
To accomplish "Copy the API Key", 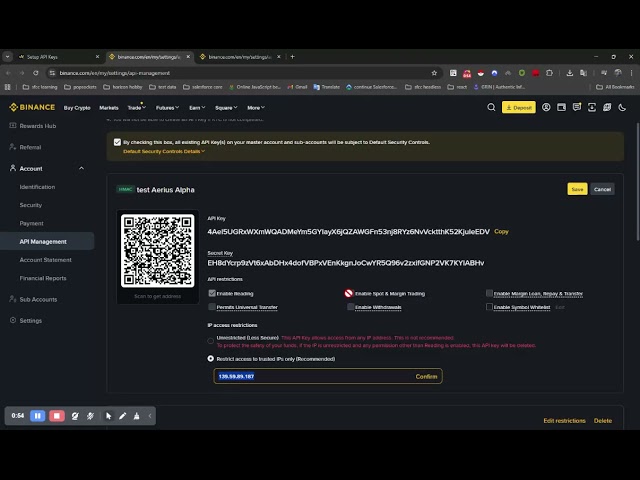I will click(501, 231).
